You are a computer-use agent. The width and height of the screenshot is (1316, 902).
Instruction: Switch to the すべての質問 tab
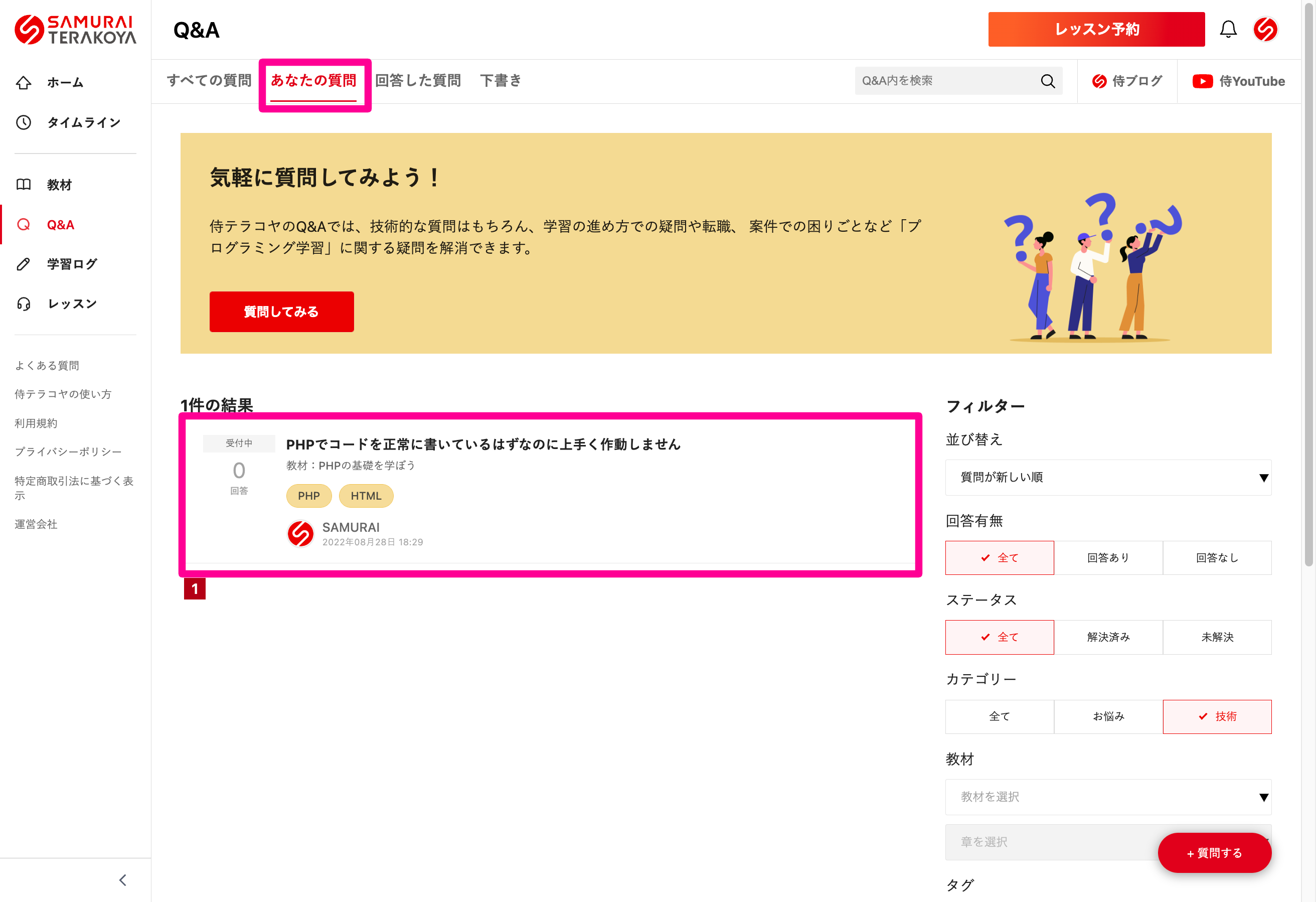click(x=209, y=80)
